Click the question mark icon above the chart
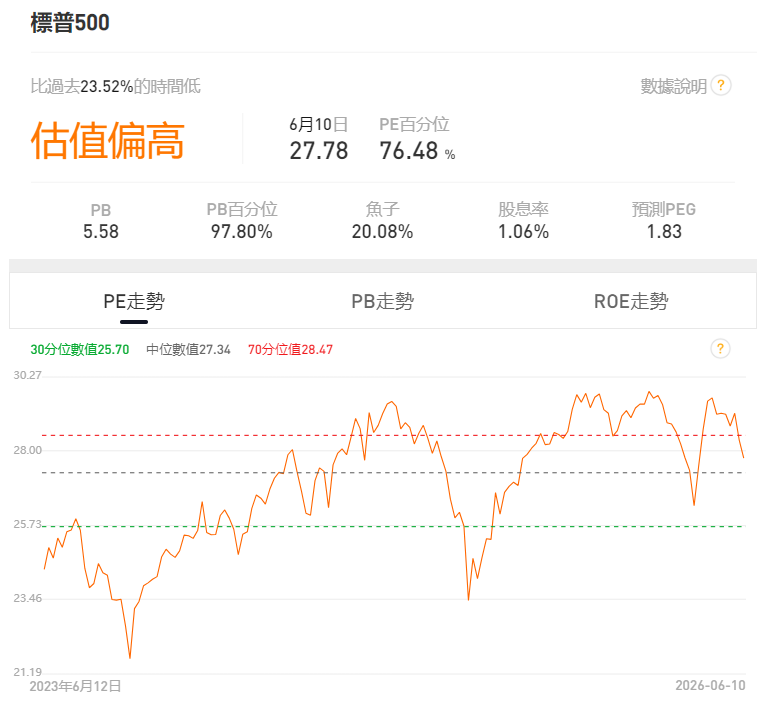The image size is (781, 701). pos(720,349)
